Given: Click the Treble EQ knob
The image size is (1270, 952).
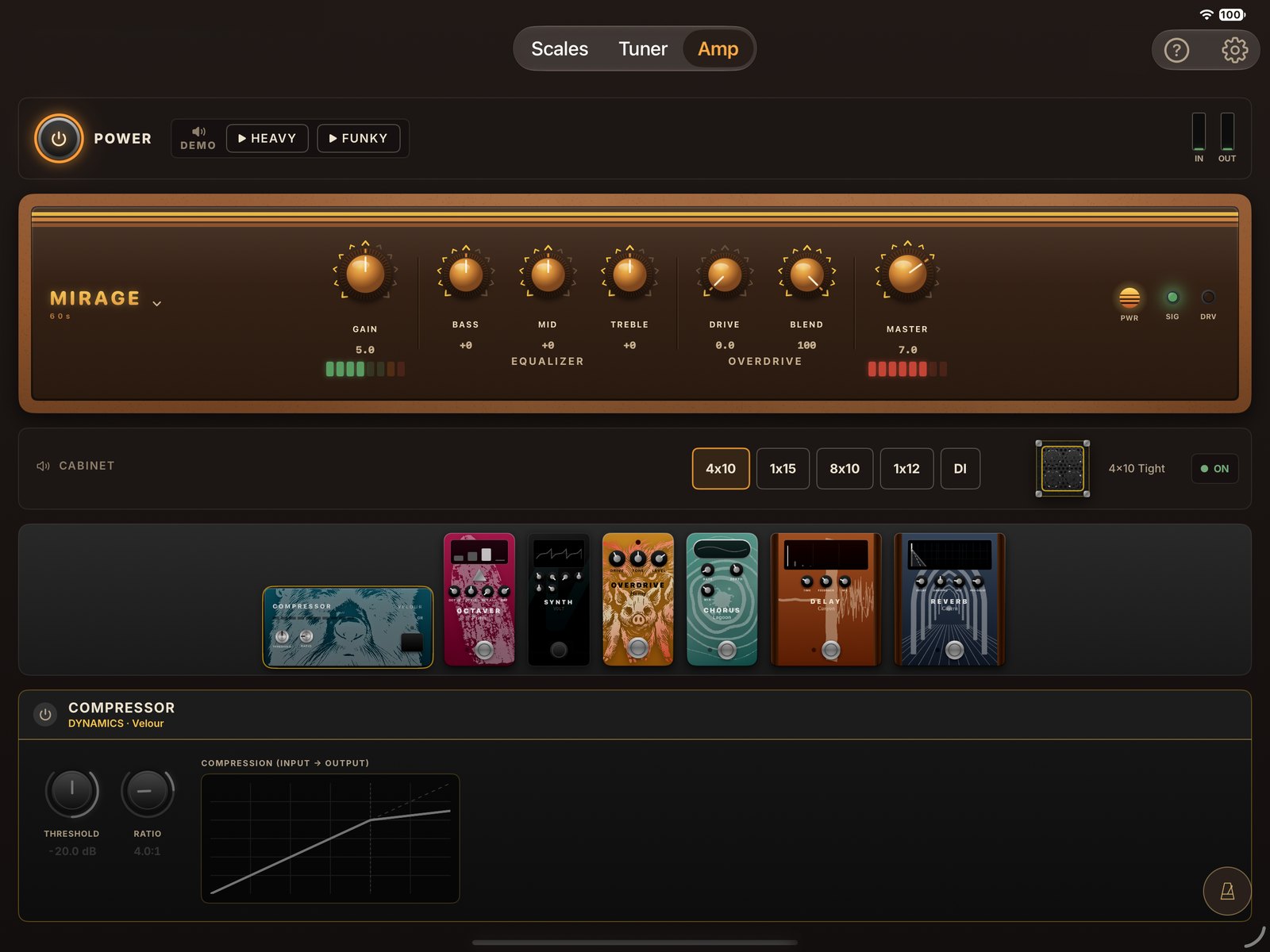Looking at the screenshot, I should [x=629, y=274].
